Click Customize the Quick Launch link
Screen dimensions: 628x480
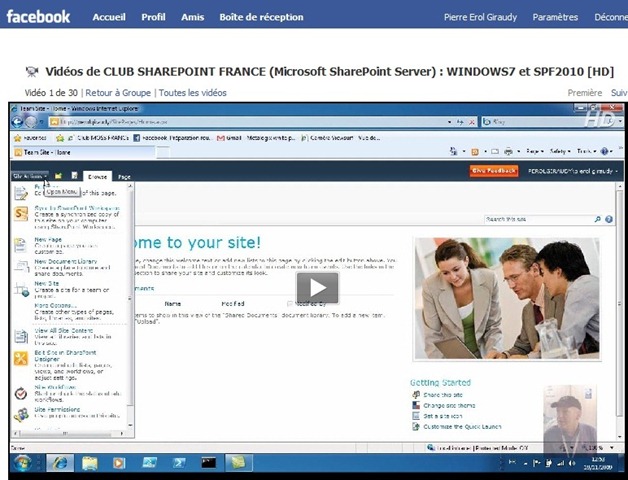click(462, 427)
